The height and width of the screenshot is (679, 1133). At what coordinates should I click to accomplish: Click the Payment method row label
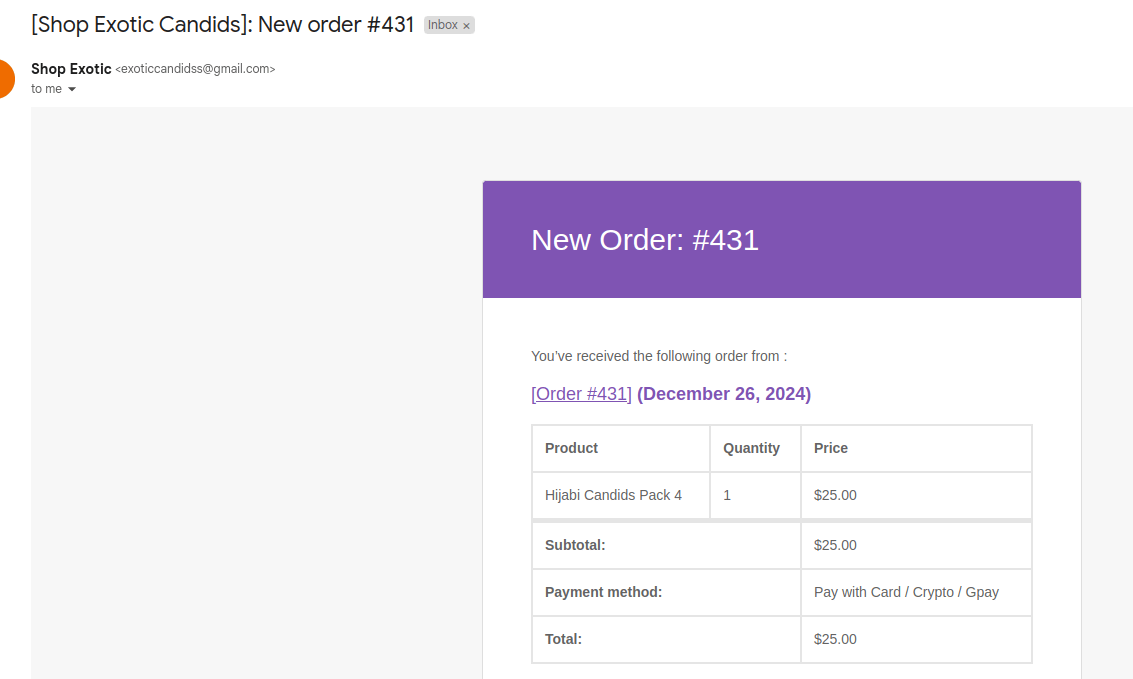click(x=603, y=592)
